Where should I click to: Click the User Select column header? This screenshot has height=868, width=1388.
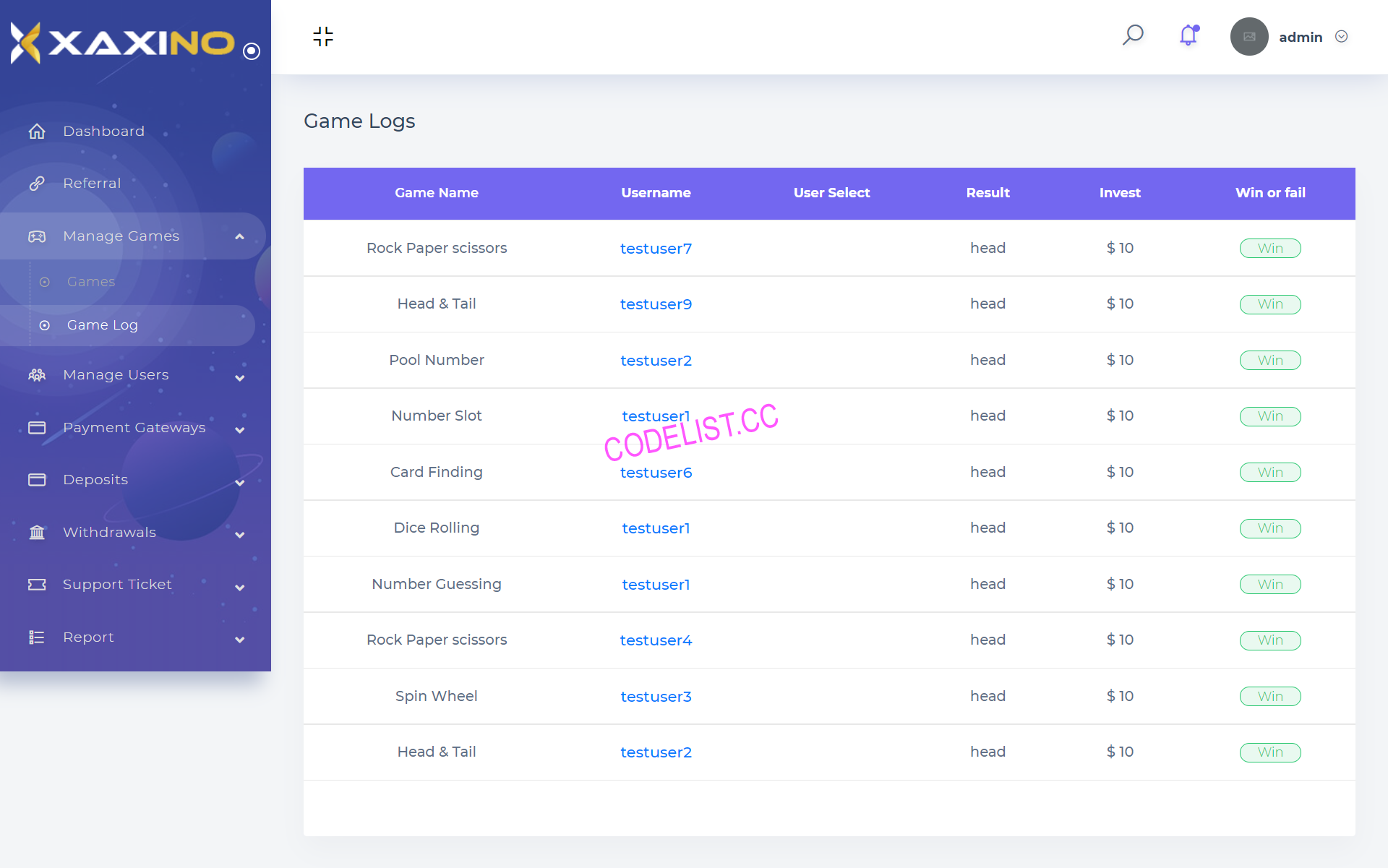[x=831, y=193]
